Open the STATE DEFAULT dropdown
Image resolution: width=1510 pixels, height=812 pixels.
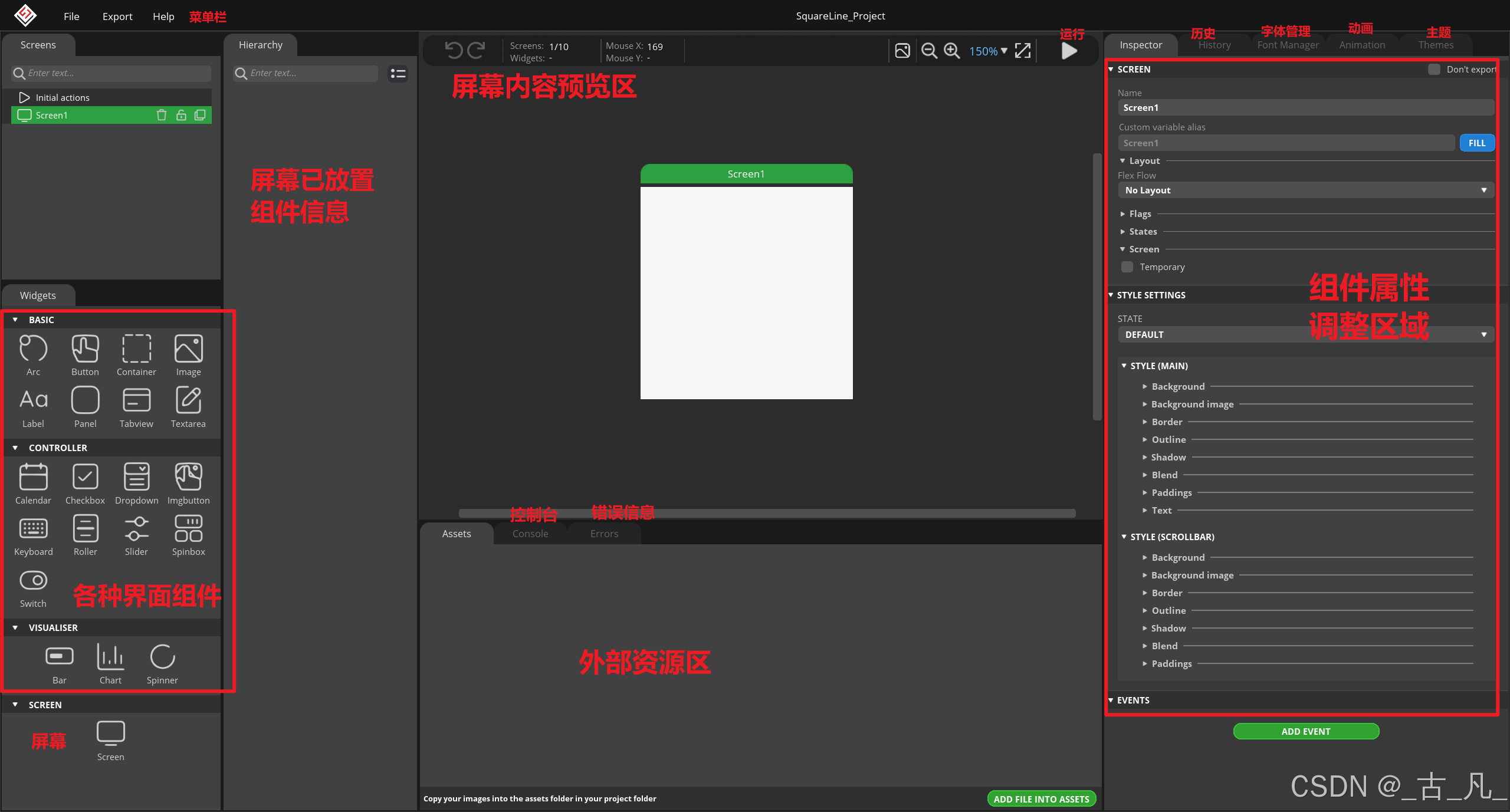click(x=1305, y=334)
